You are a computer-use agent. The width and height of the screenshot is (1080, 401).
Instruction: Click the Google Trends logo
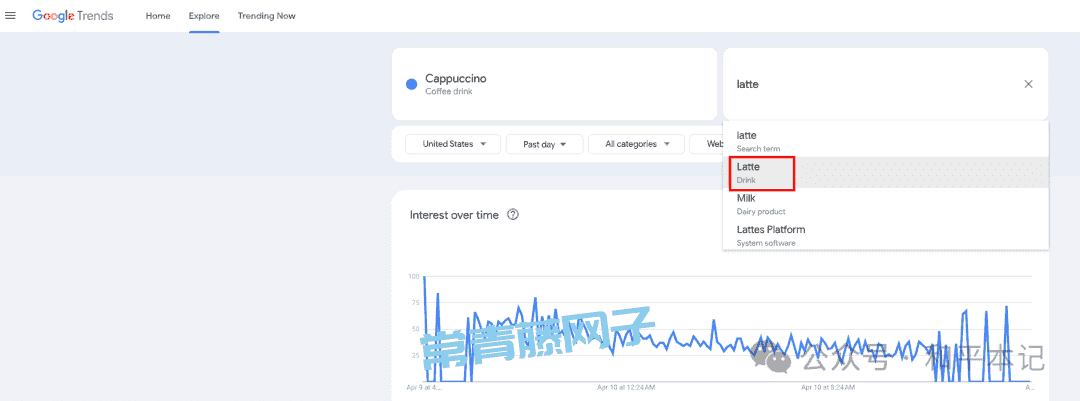click(73, 16)
